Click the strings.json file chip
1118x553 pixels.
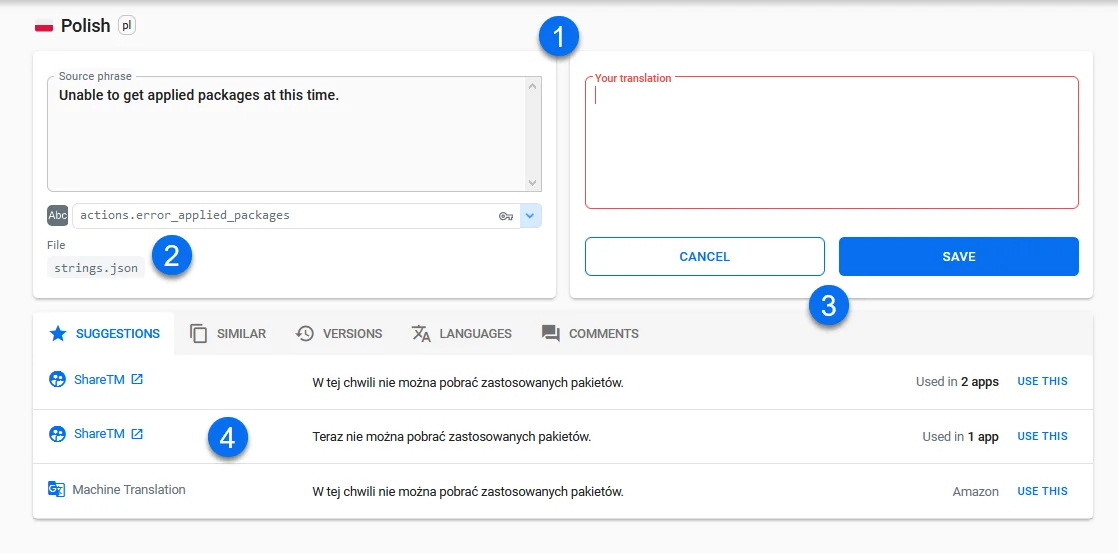tap(96, 269)
